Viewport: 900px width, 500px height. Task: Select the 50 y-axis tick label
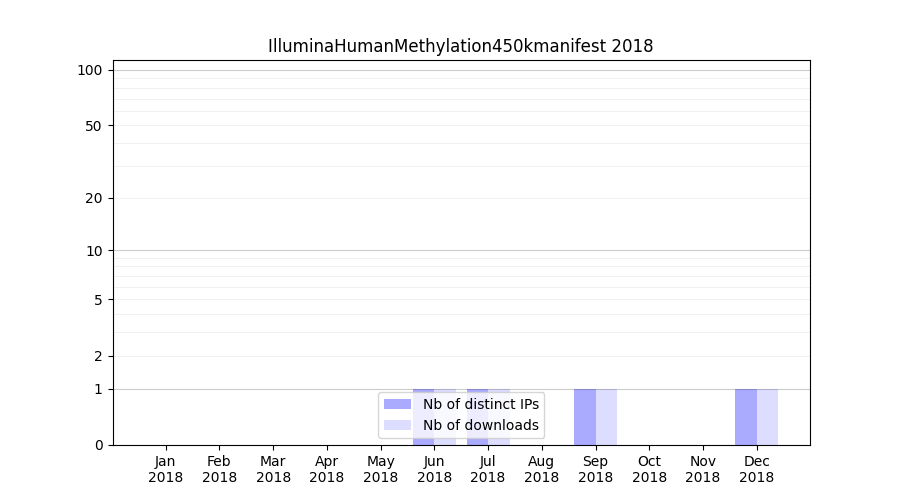pyautogui.click(x=94, y=126)
